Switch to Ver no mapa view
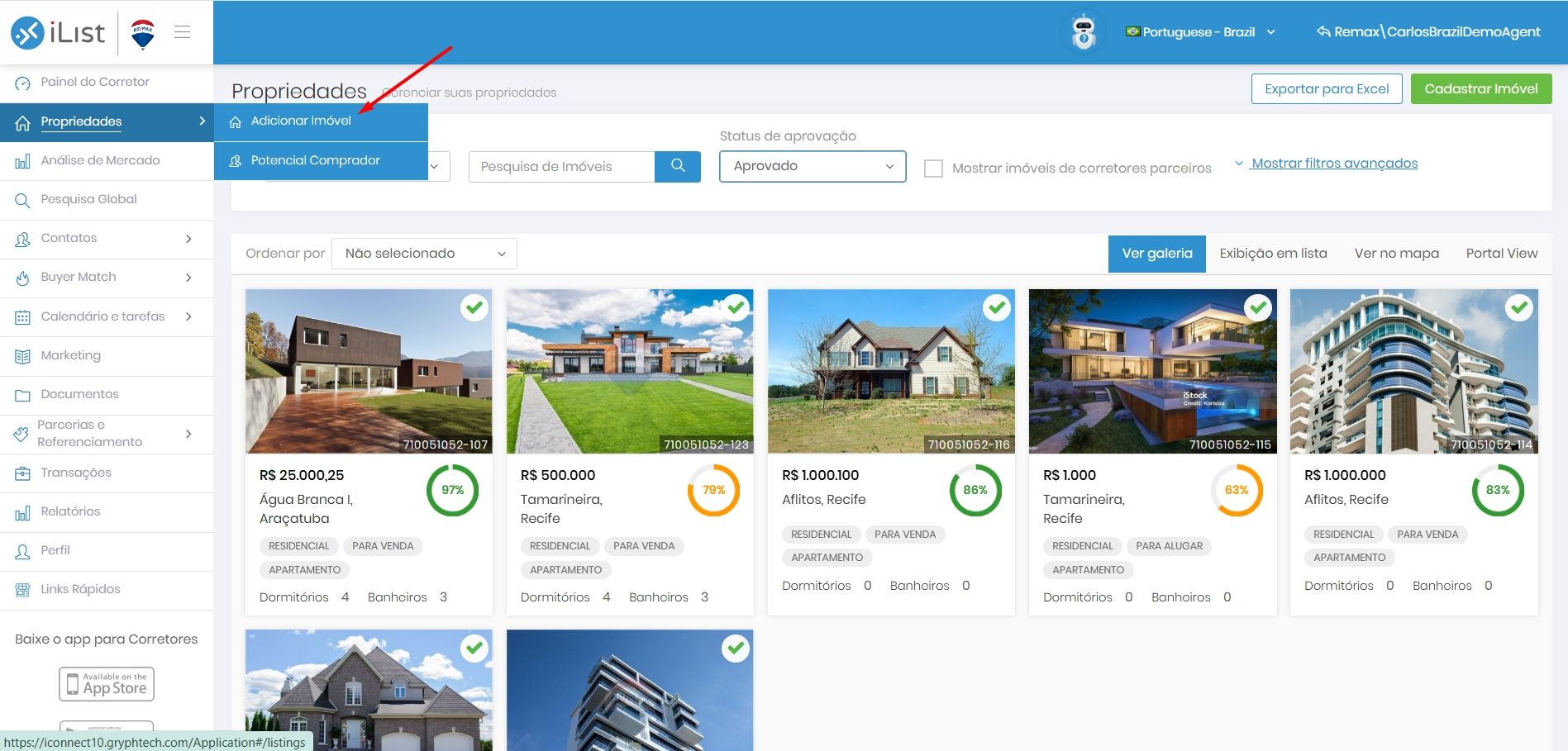Screen dimensions: 1568x751 (x=1396, y=254)
